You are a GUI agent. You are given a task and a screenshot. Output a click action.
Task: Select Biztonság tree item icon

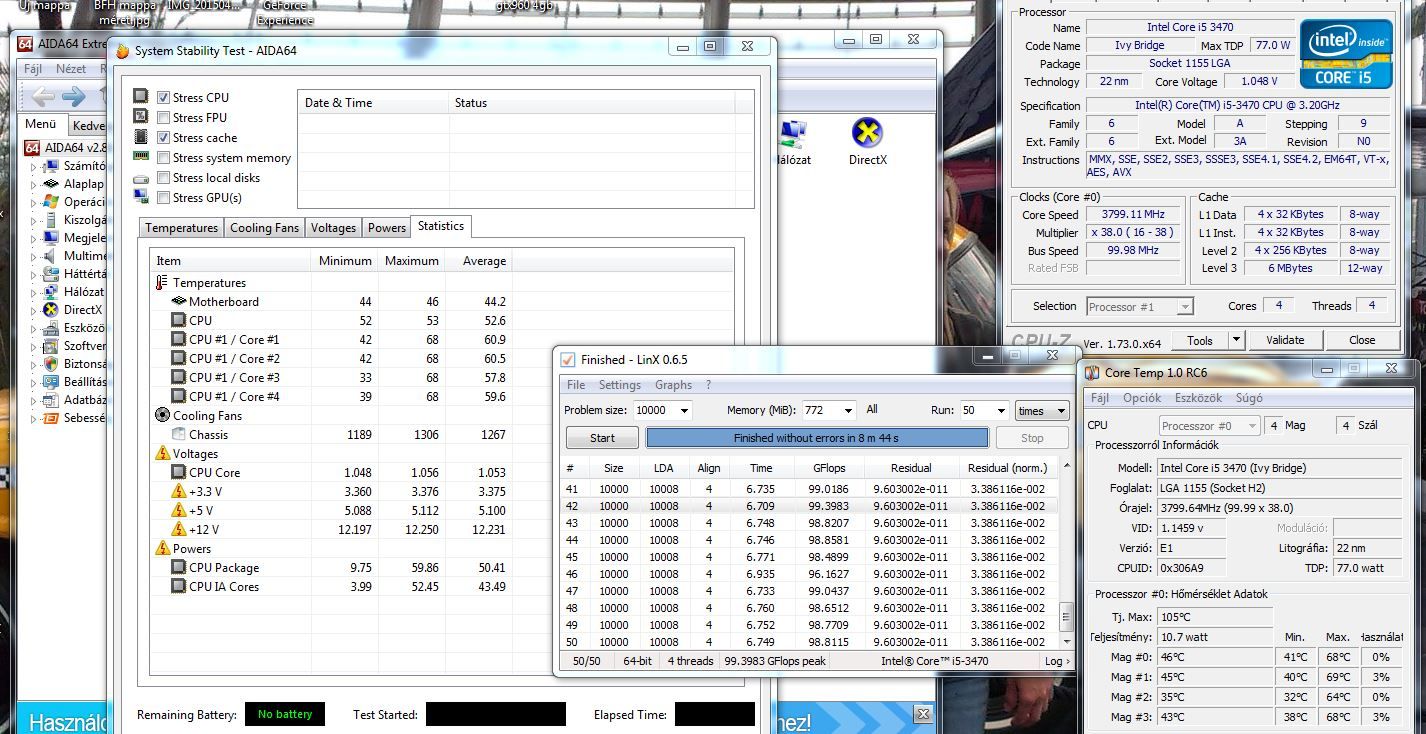pyautogui.click(x=53, y=364)
